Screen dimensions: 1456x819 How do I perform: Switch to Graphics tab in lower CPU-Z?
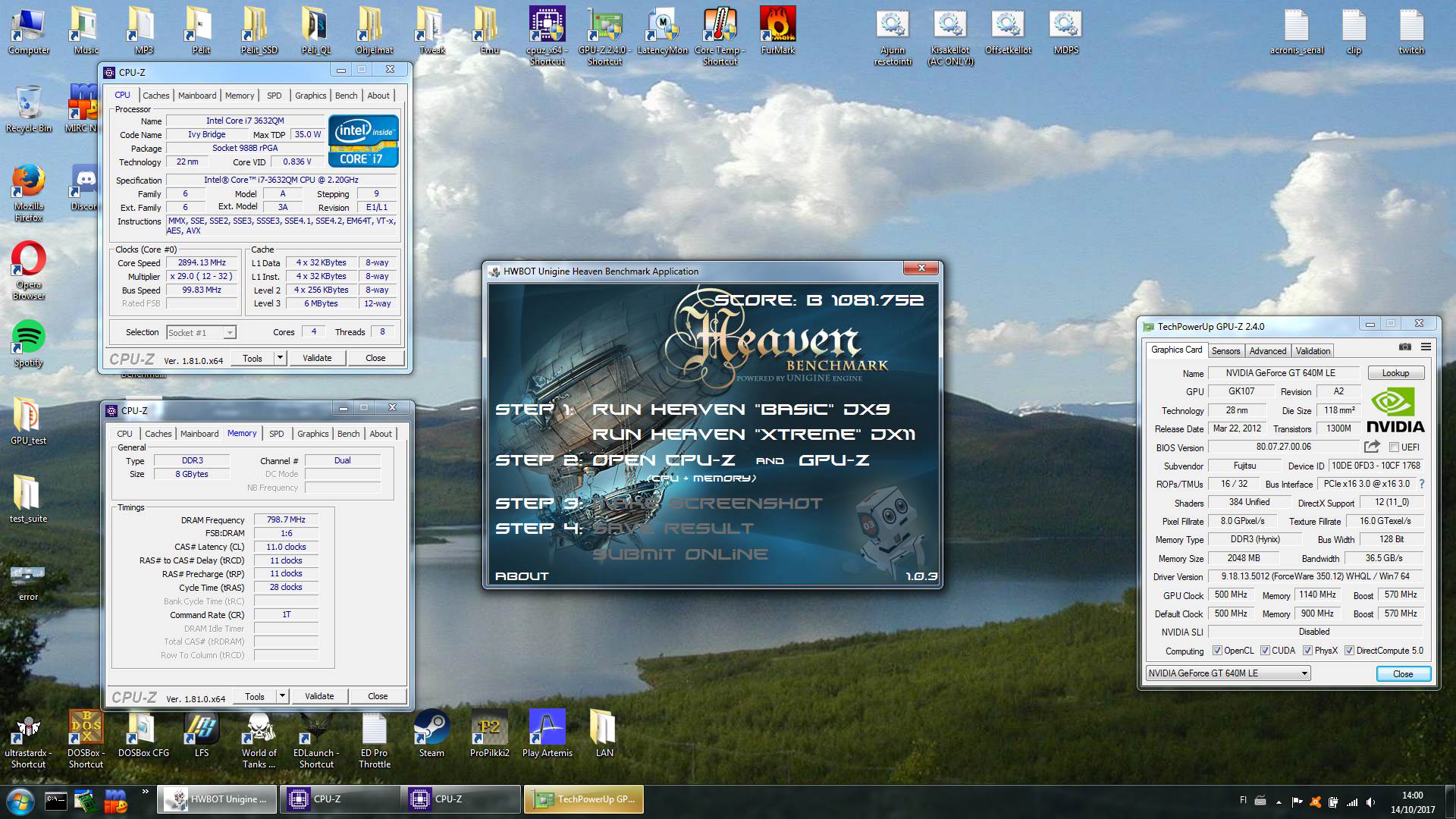tap(313, 434)
